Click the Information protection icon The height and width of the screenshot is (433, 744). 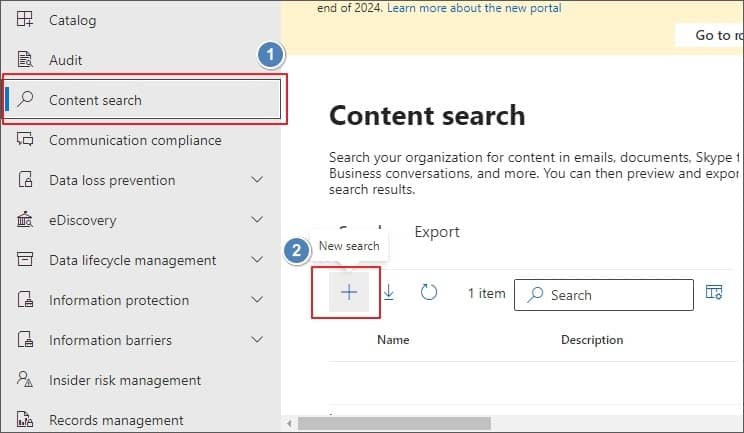pyautogui.click(x=25, y=299)
